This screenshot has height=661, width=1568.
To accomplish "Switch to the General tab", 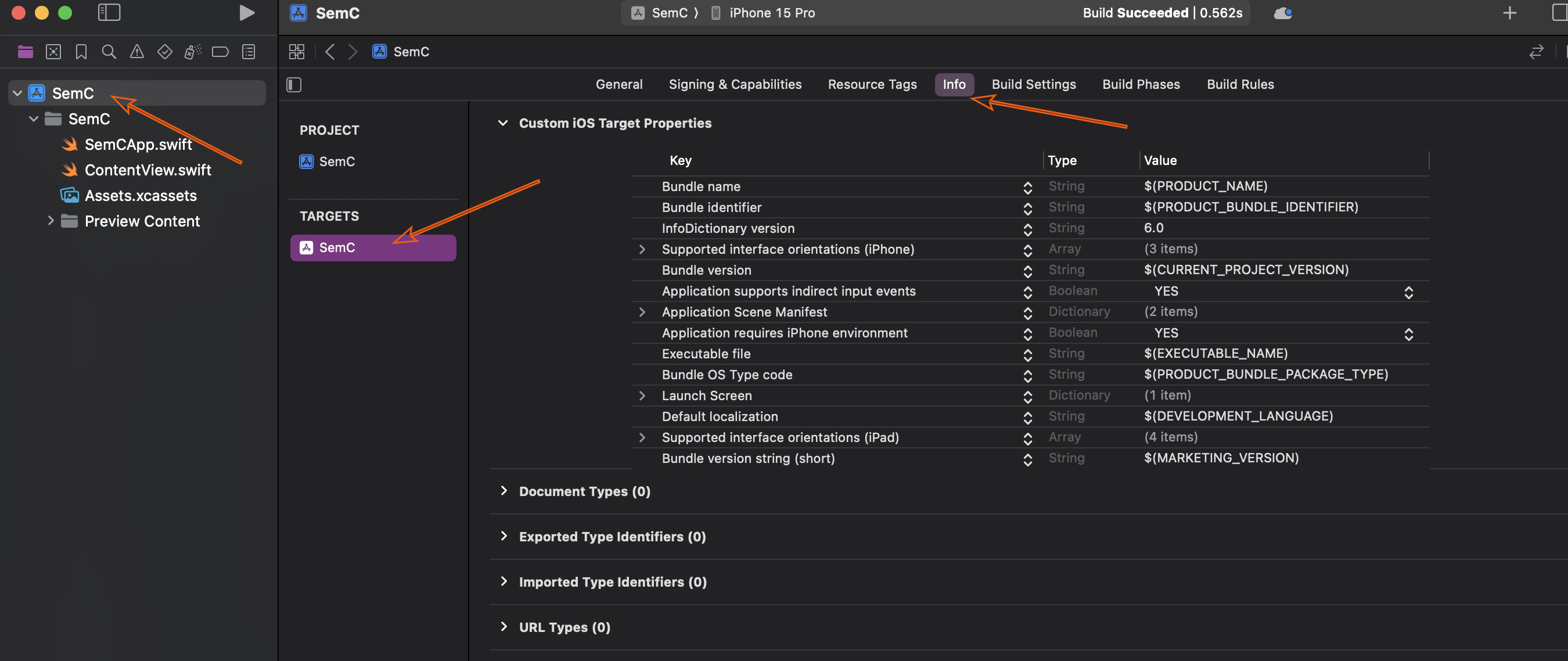I will [x=619, y=85].
